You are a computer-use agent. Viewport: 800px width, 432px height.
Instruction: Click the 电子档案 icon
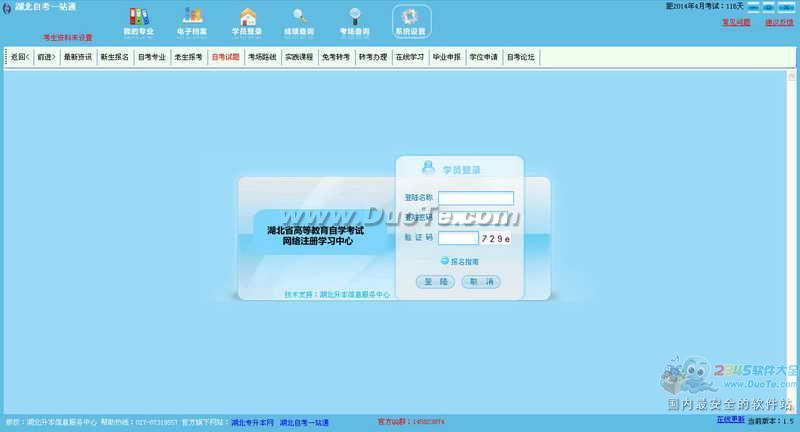pyautogui.click(x=192, y=20)
